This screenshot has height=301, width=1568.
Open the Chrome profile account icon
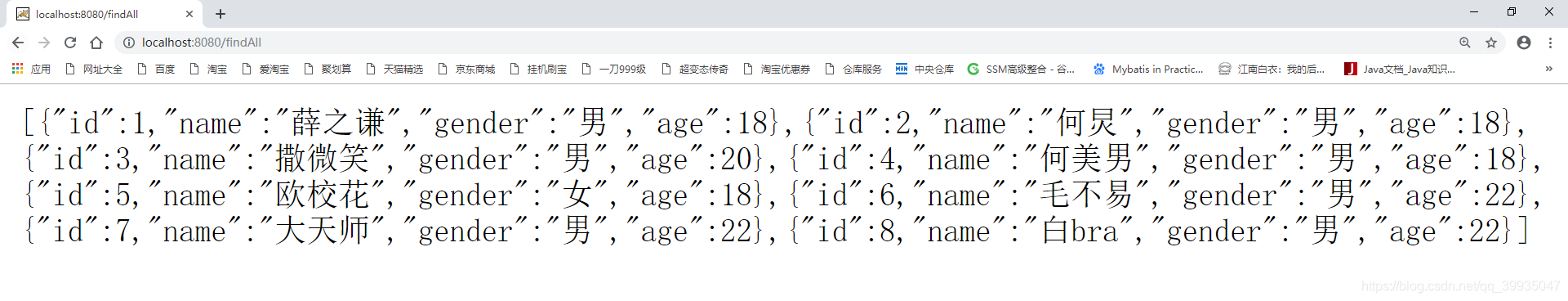[x=1524, y=43]
